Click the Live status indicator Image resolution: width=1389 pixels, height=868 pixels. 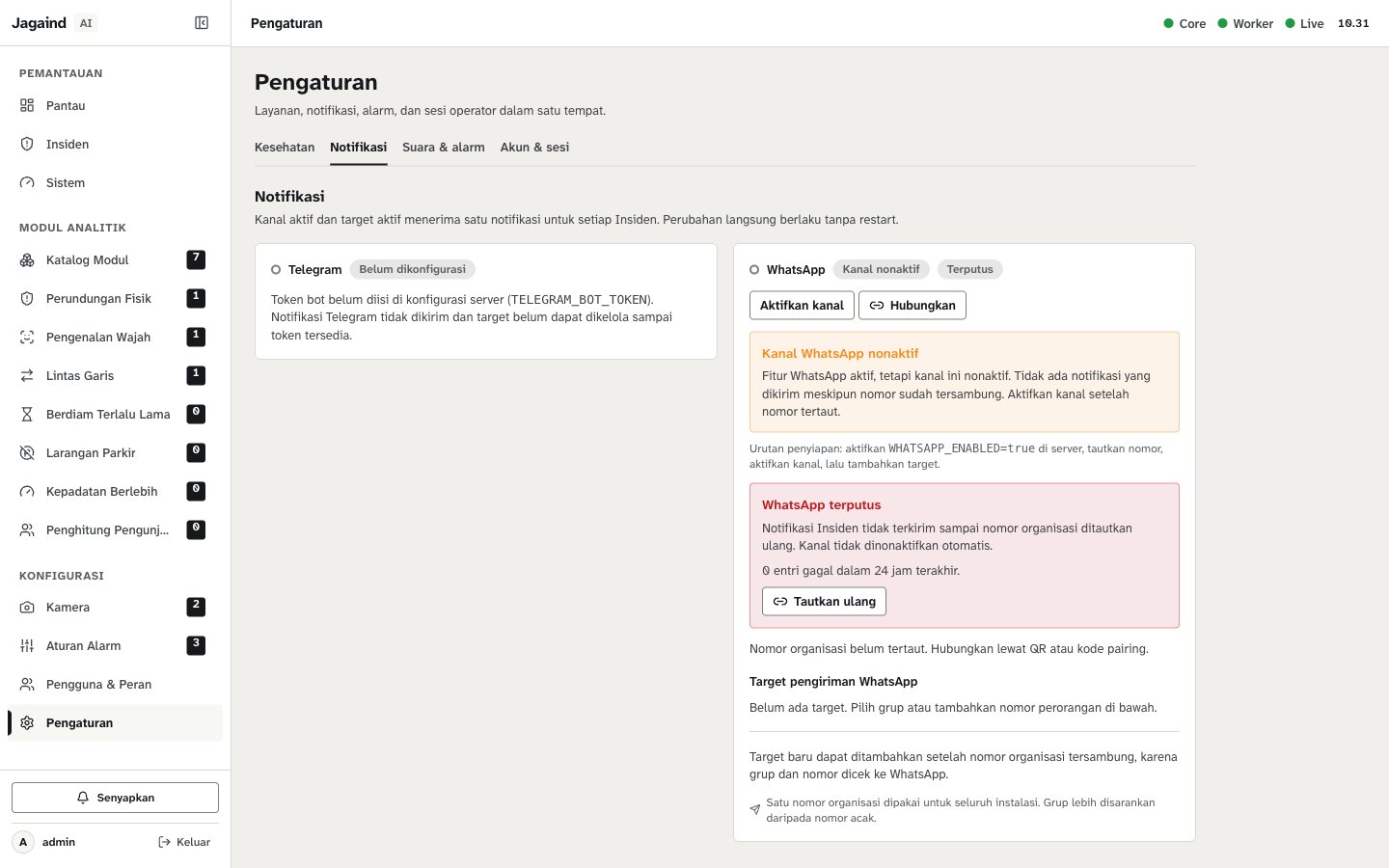[1304, 23]
